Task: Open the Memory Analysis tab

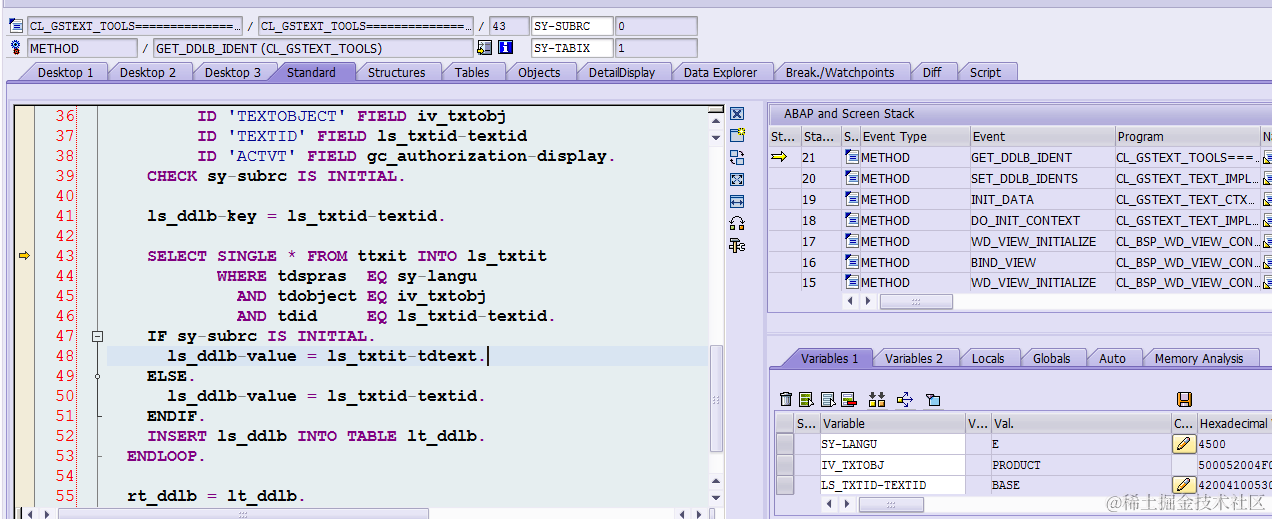Action: (1199, 358)
